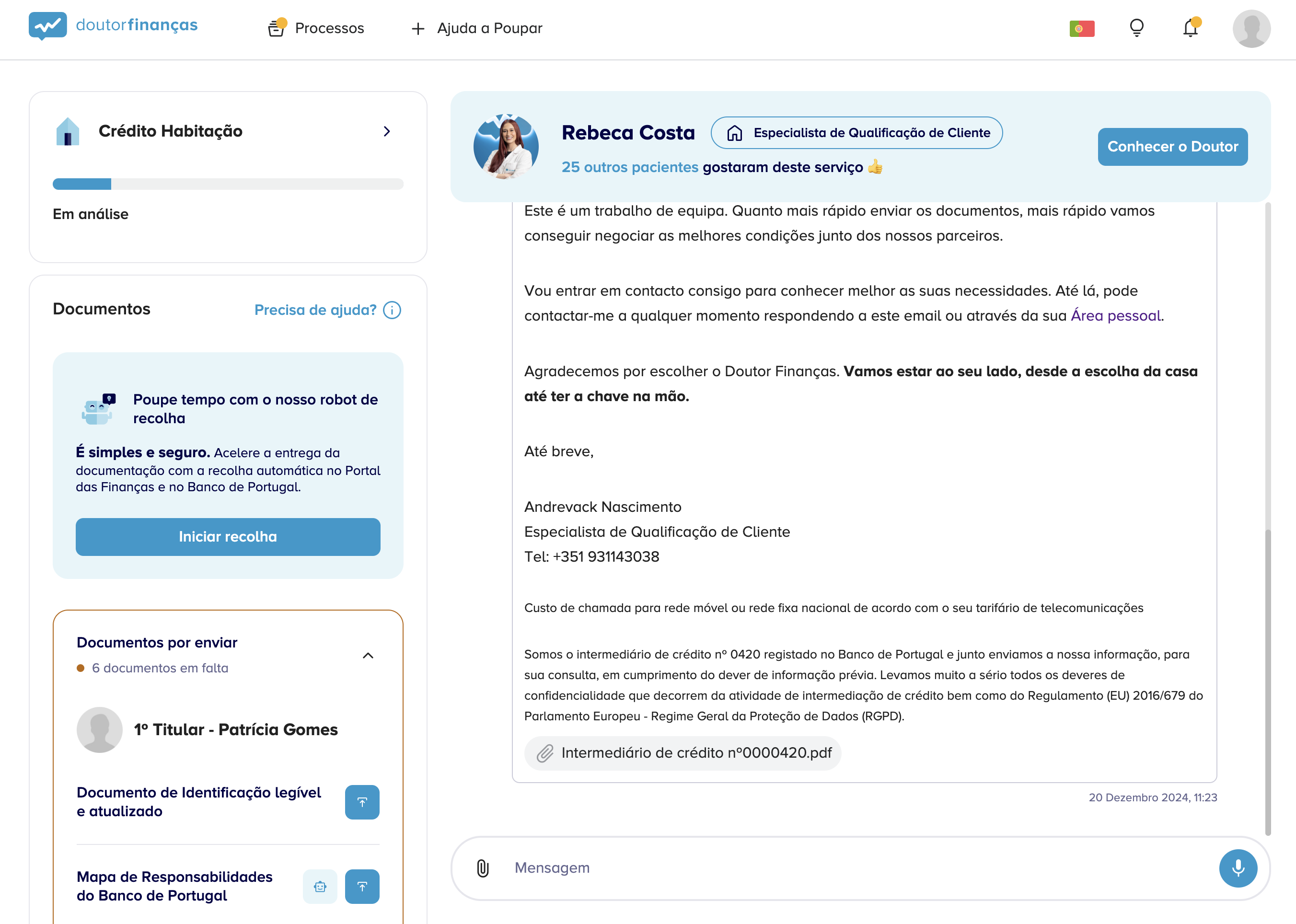
Task: Open the Área pessoal link
Action: click(x=1116, y=316)
